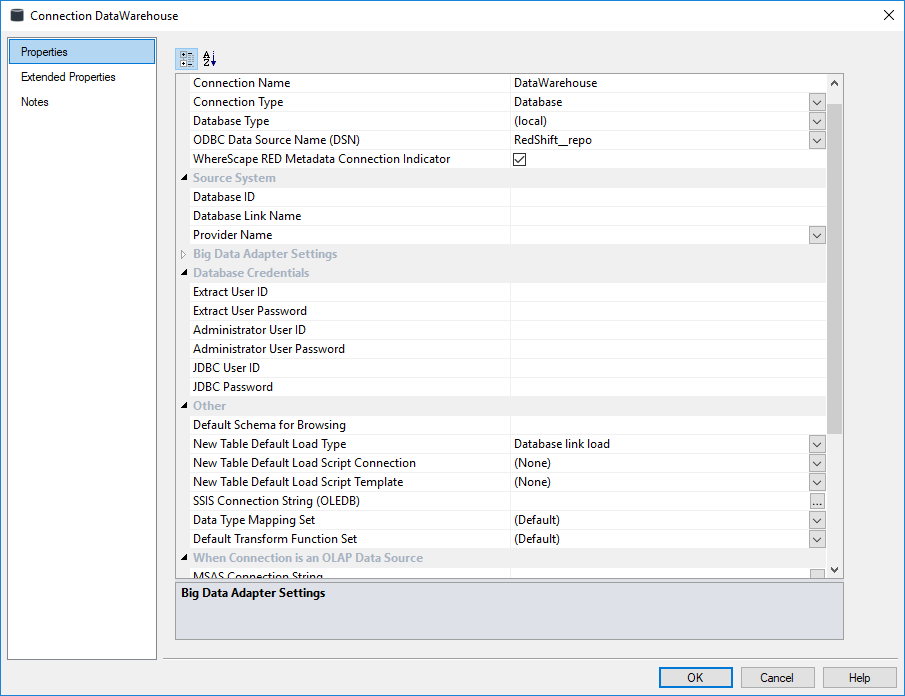Click scrollbar up arrow in property grid
The width and height of the screenshot is (905, 696).
[835, 83]
